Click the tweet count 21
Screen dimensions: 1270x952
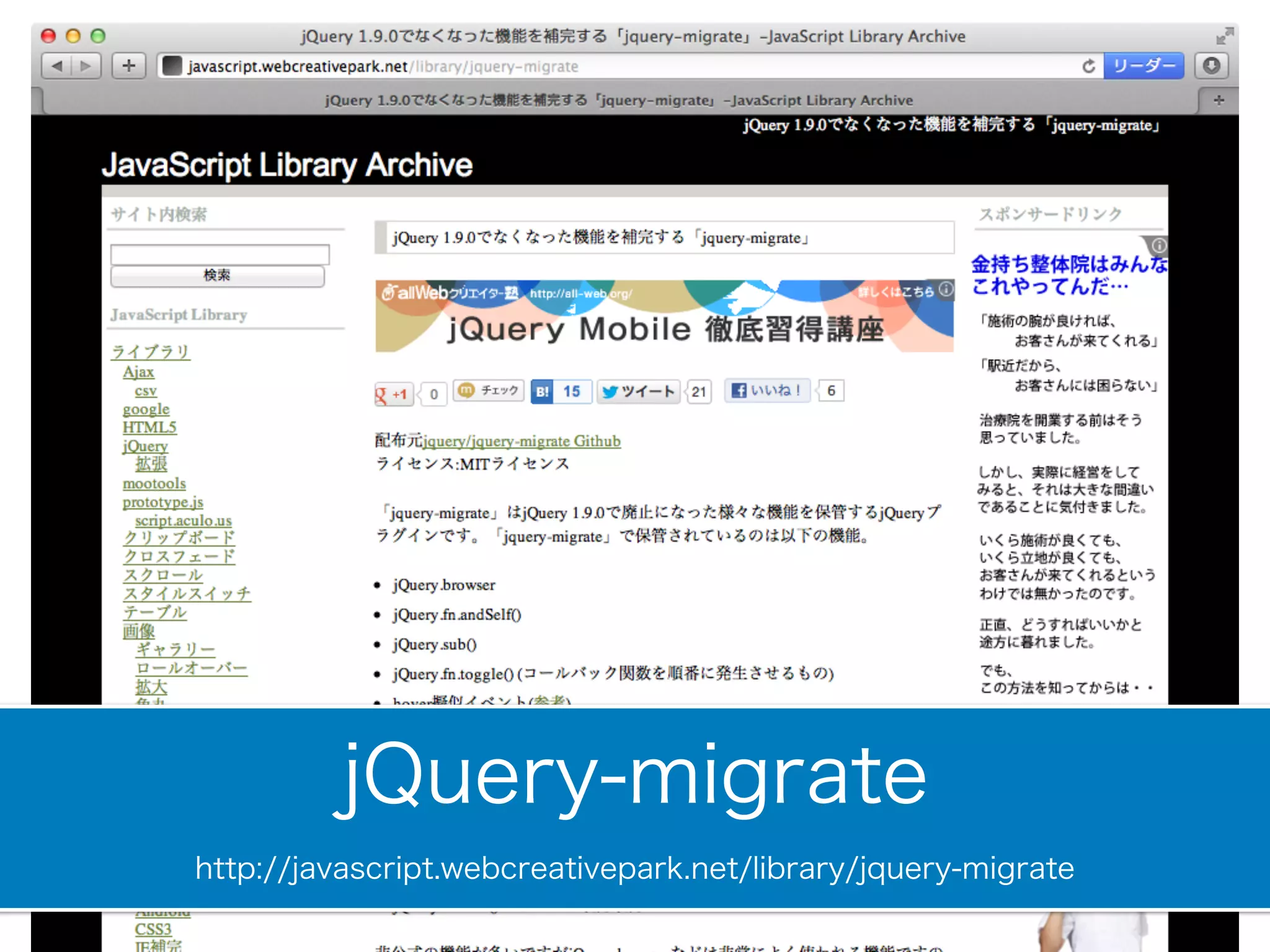pyautogui.click(x=699, y=392)
